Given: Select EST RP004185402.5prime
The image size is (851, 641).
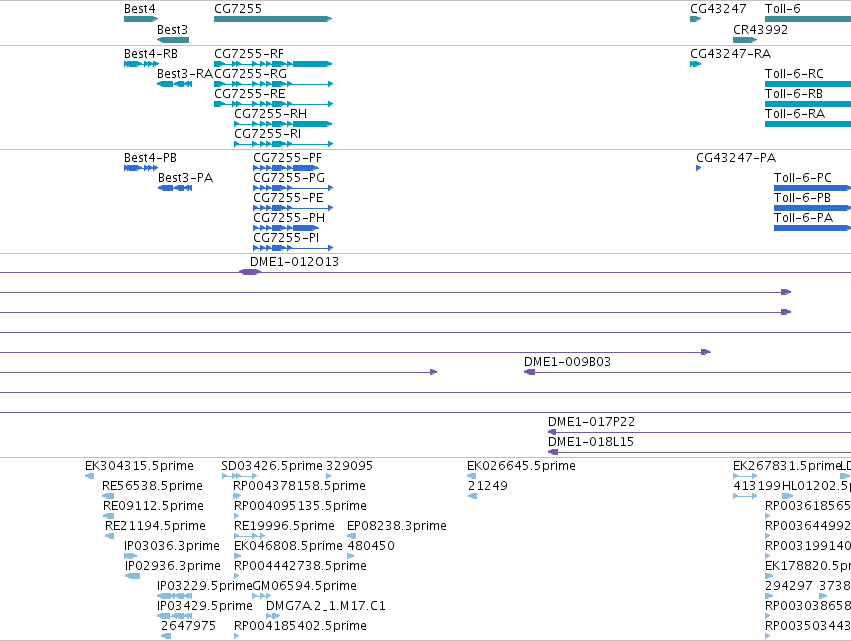Looking at the screenshot, I should tap(237, 636).
